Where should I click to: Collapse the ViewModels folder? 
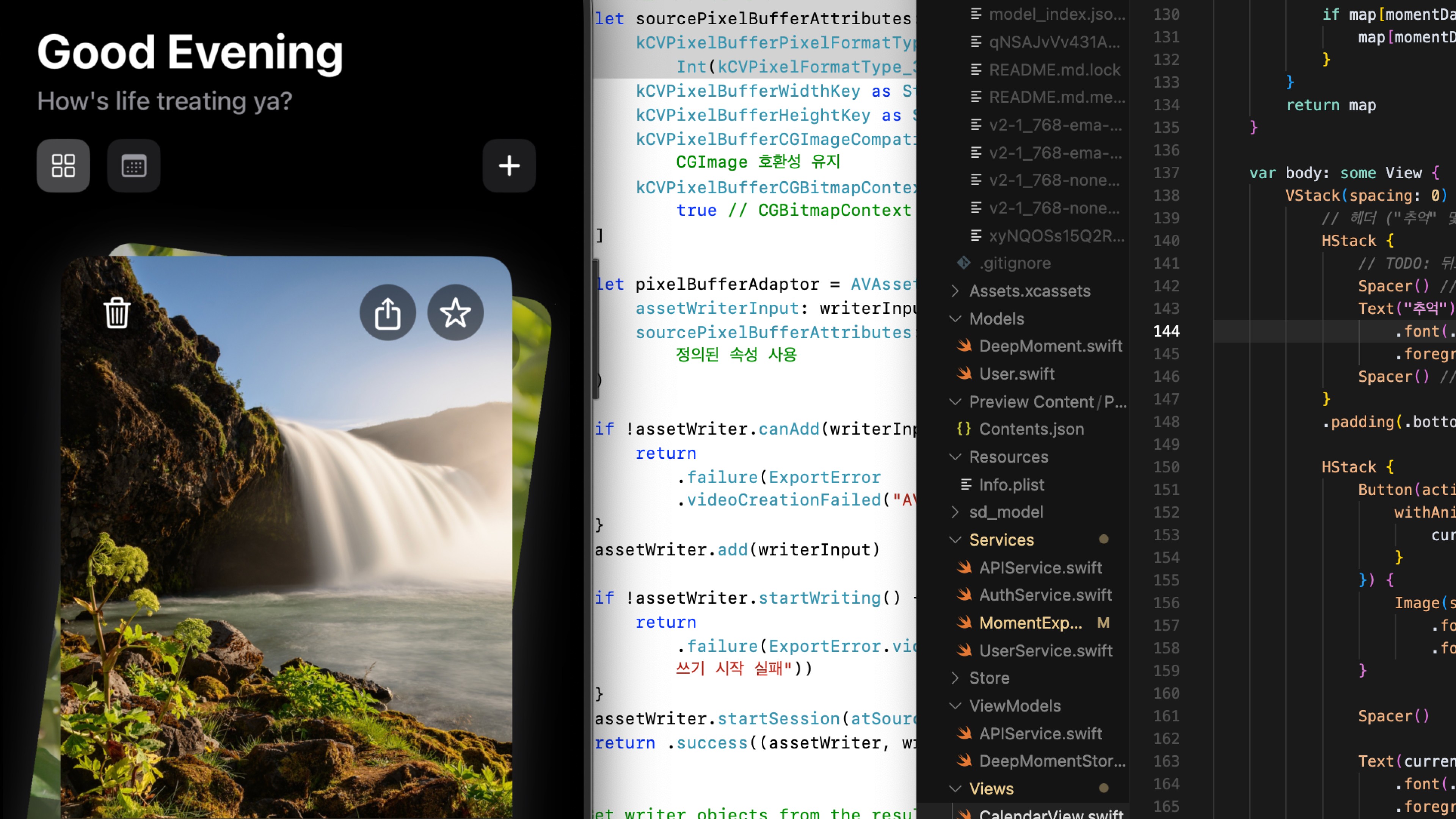coord(955,705)
